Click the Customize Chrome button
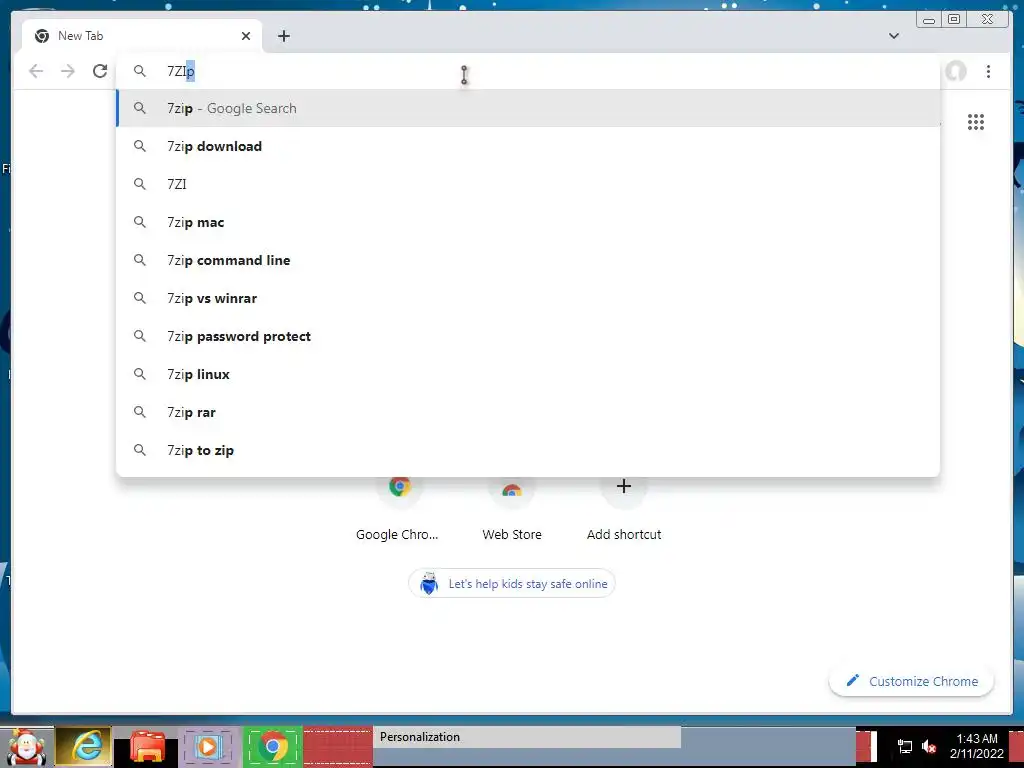Screen dimensions: 1024x768 [912, 681]
